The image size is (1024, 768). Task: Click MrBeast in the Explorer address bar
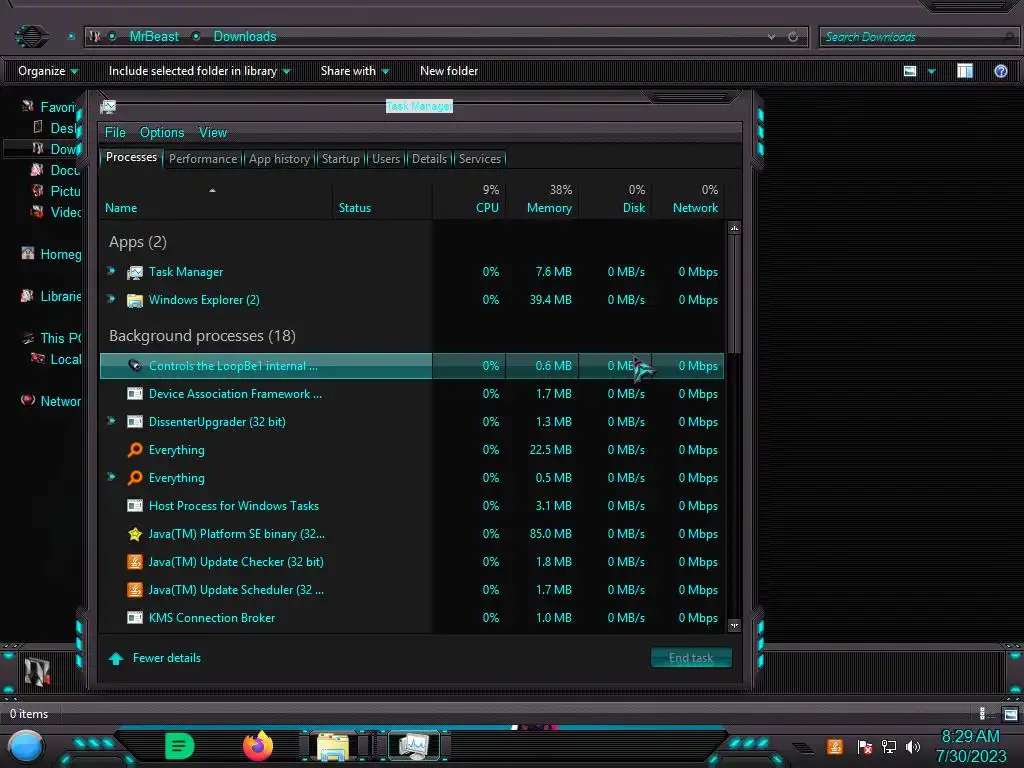point(153,37)
